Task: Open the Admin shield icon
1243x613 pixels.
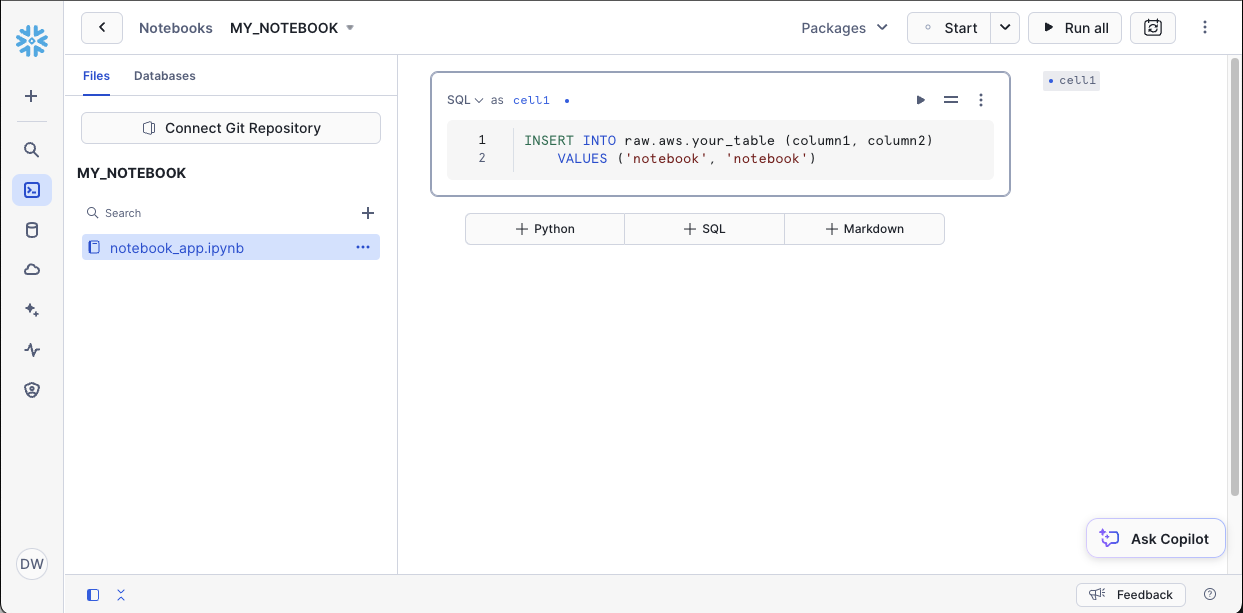Action: click(32, 390)
